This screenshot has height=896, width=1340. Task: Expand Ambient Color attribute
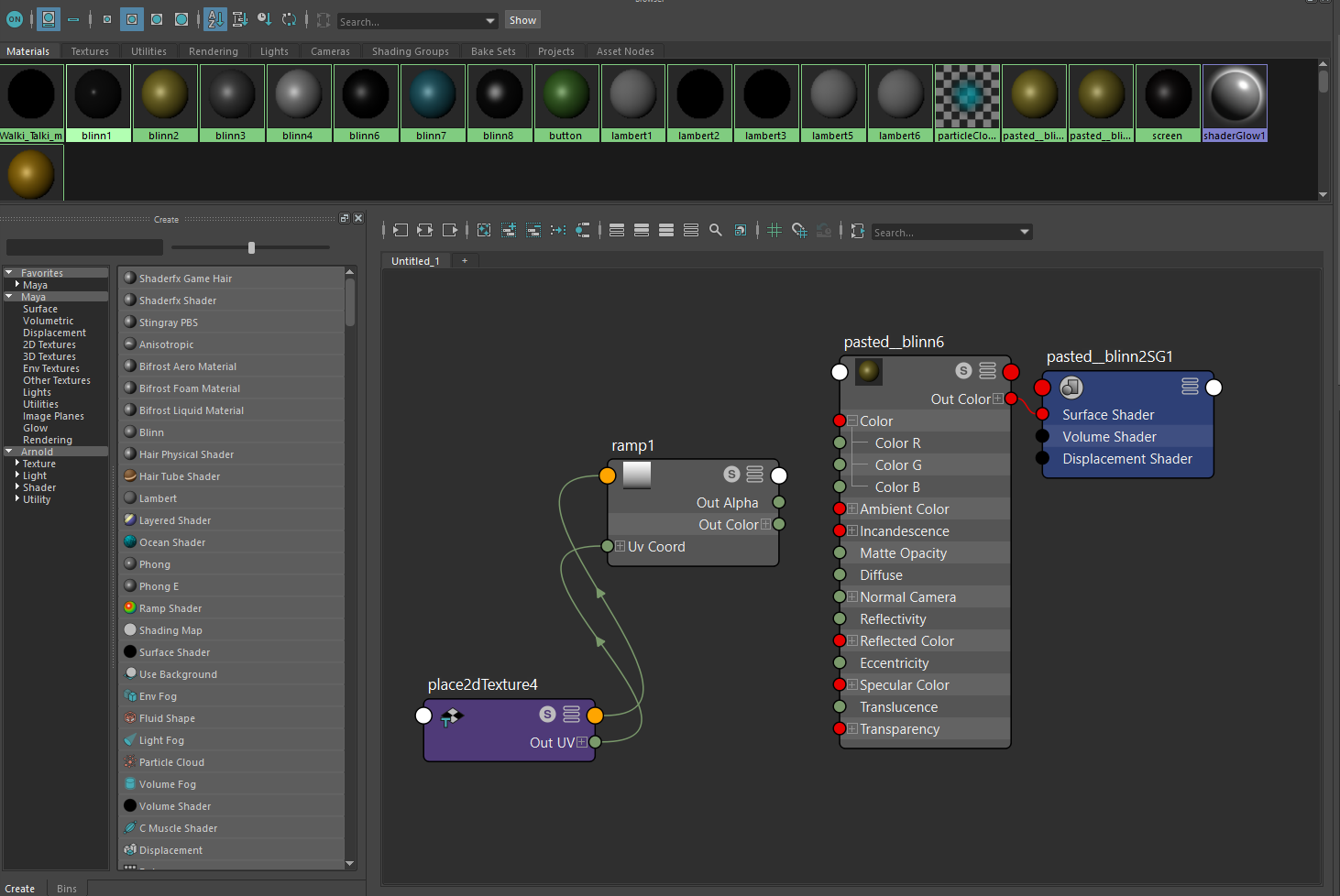[852, 508]
